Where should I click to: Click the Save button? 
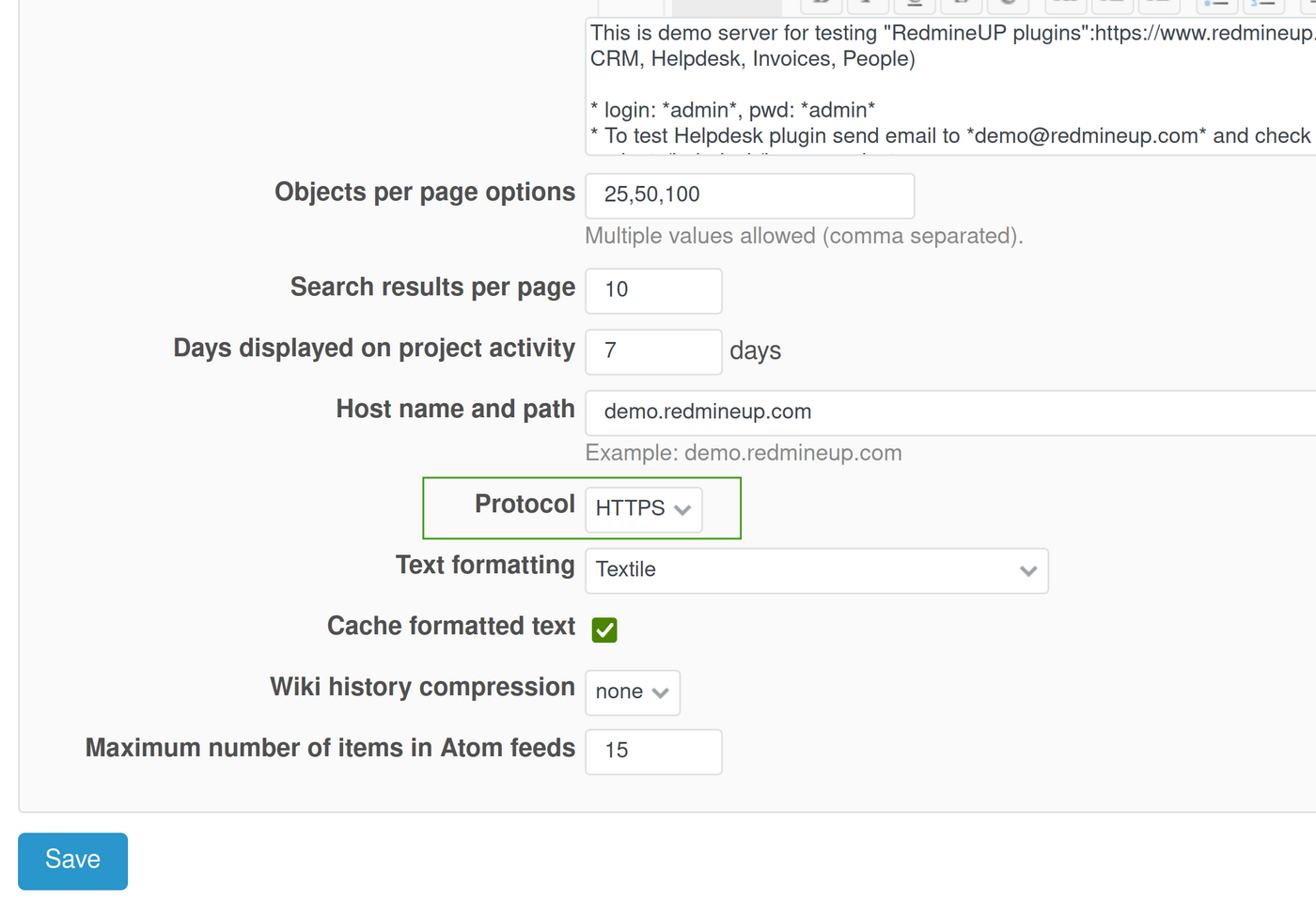pos(72,860)
